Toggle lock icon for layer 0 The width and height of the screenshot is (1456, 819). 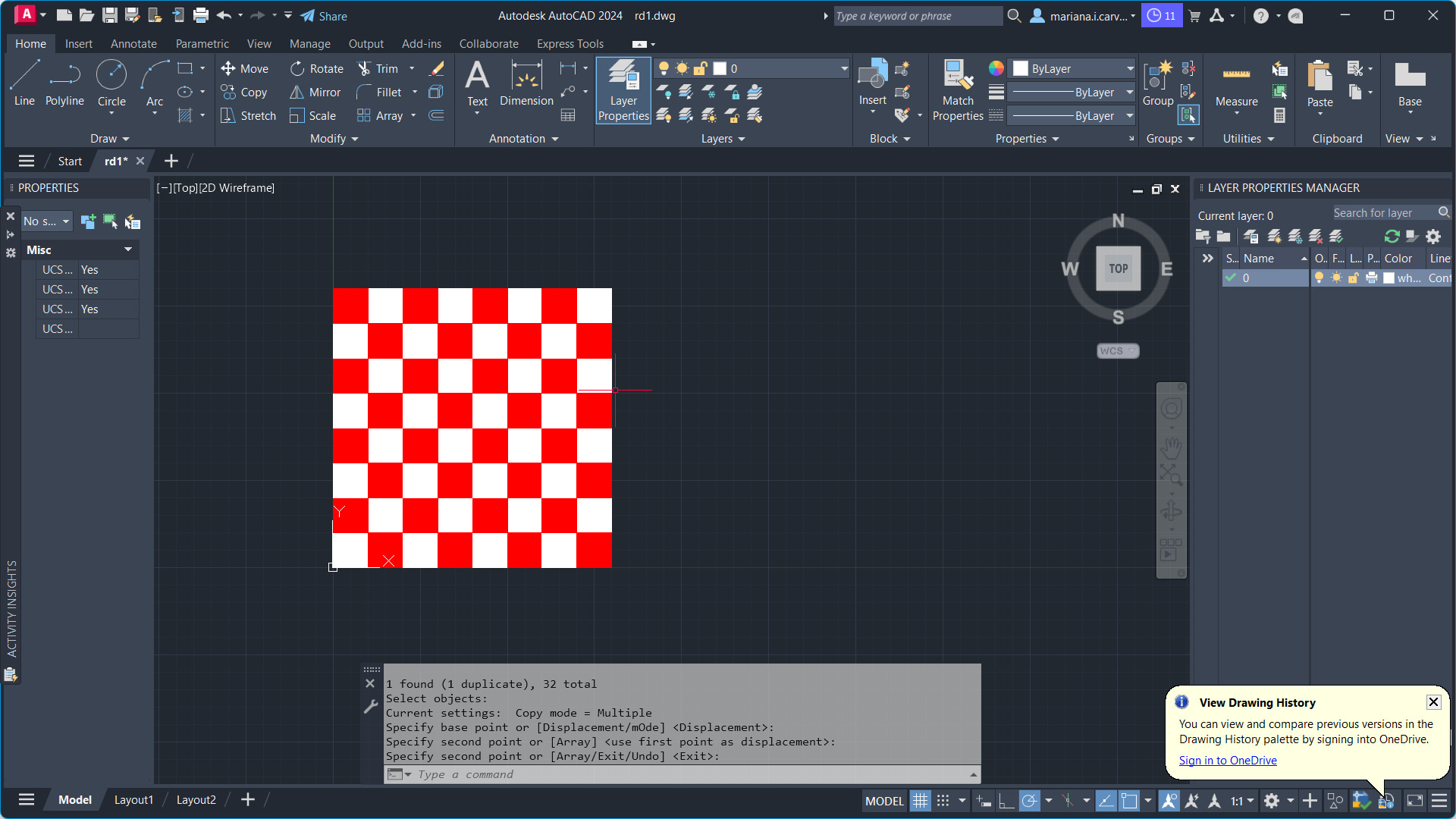(x=1353, y=278)
